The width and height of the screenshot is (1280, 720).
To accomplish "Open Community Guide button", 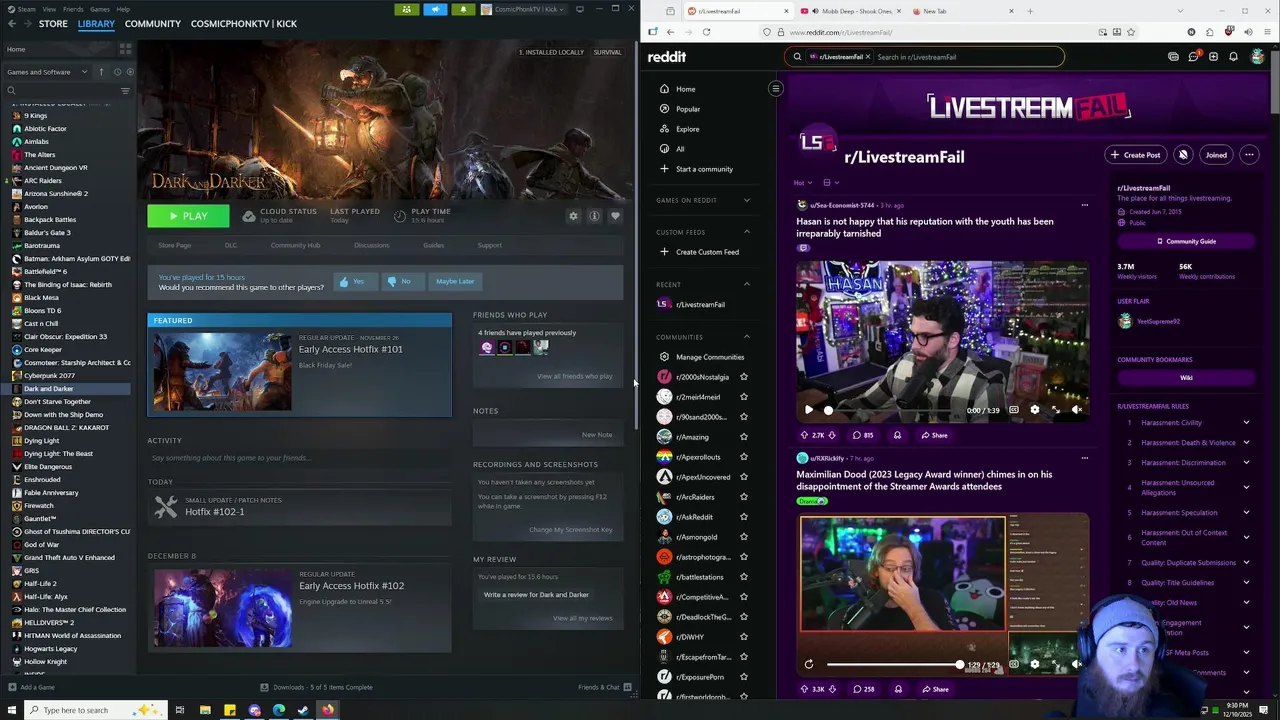I will point(1186,241).
